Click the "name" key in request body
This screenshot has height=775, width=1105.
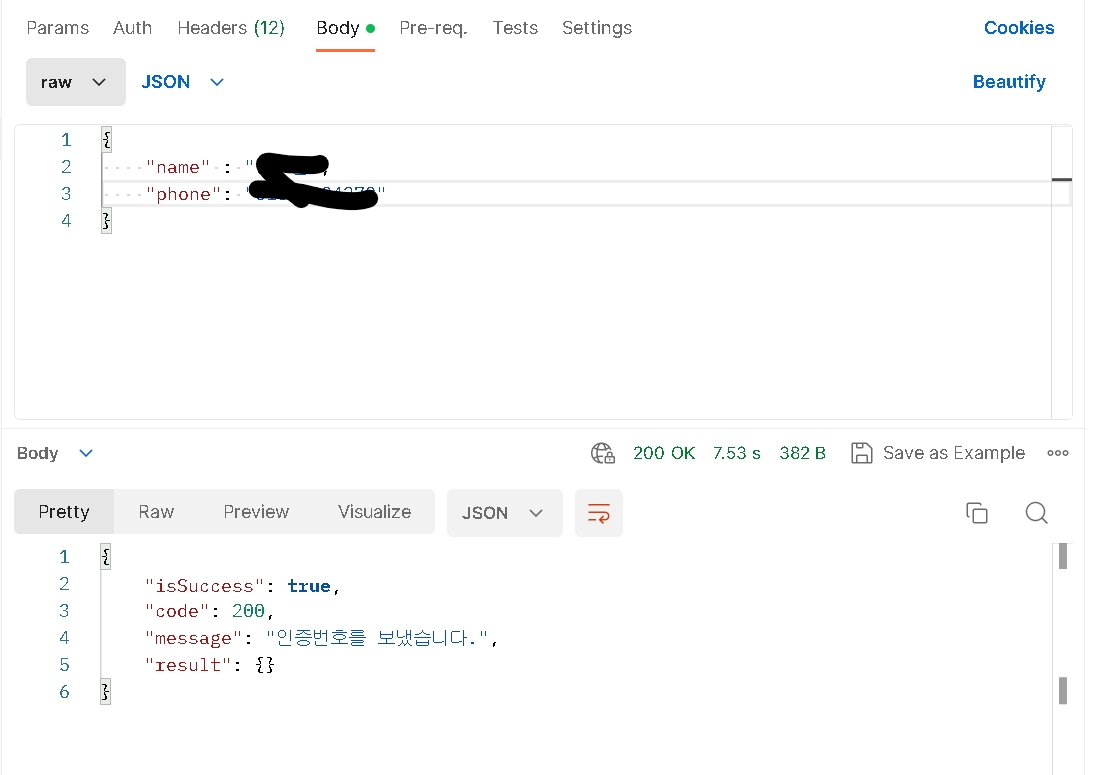click(x=178, y=168)
